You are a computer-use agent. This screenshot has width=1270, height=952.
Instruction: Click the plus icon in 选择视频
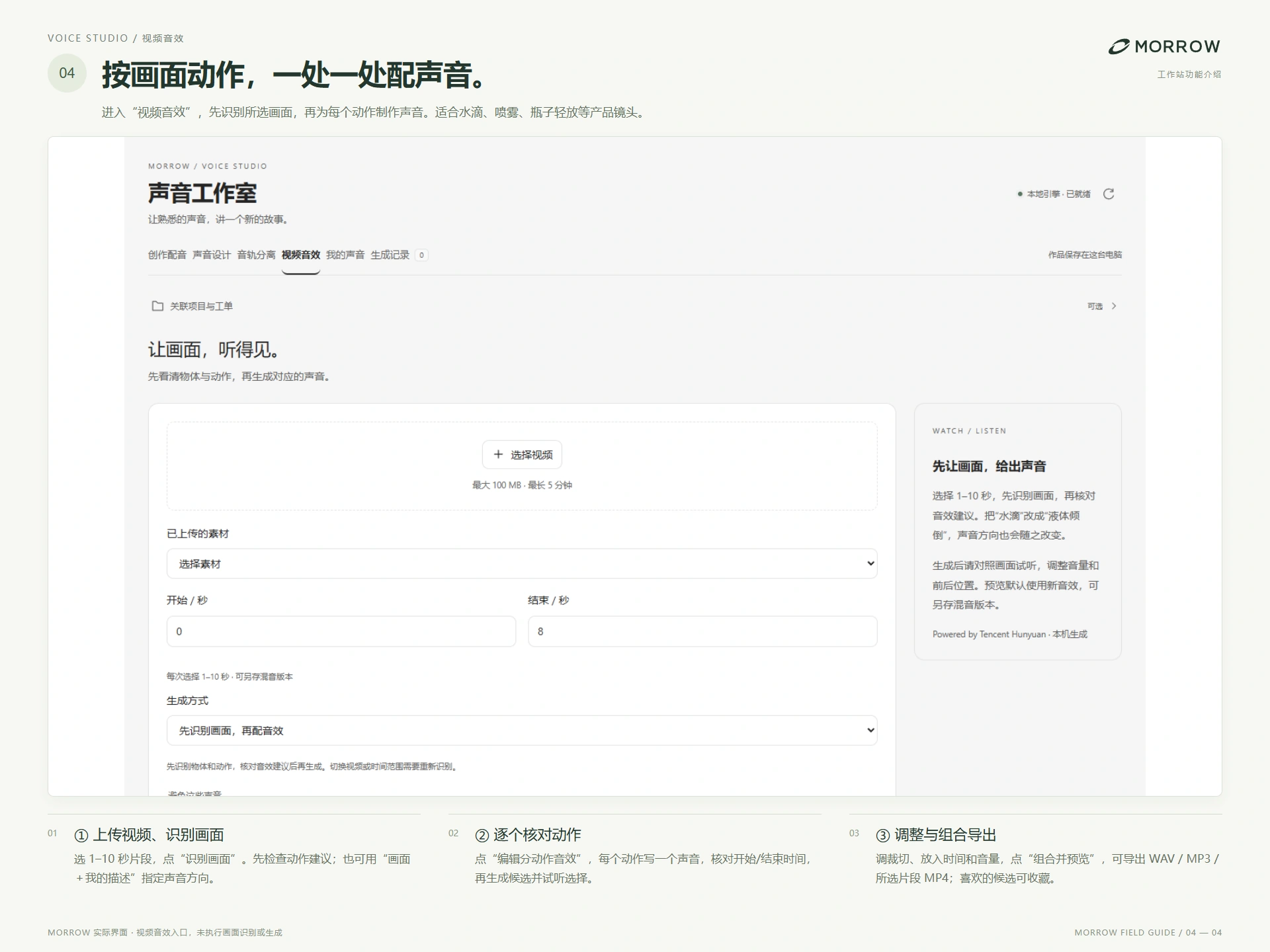tap(498, 454)
